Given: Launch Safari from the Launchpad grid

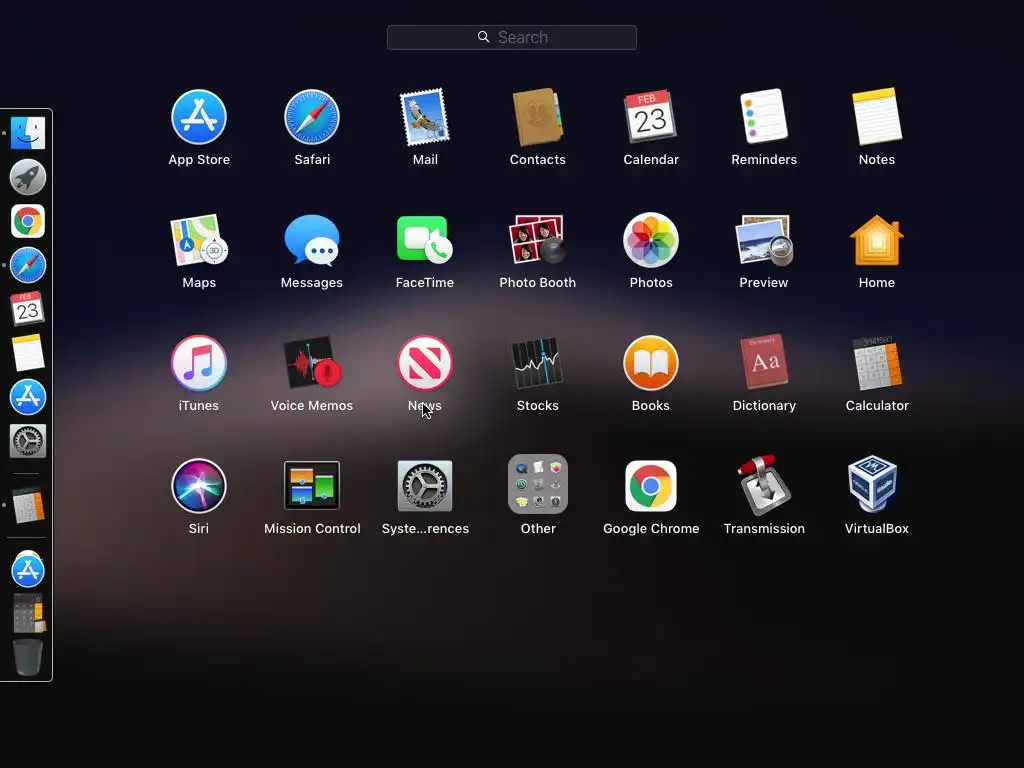Looking at the screenshot, I should [x=312, y=118].
